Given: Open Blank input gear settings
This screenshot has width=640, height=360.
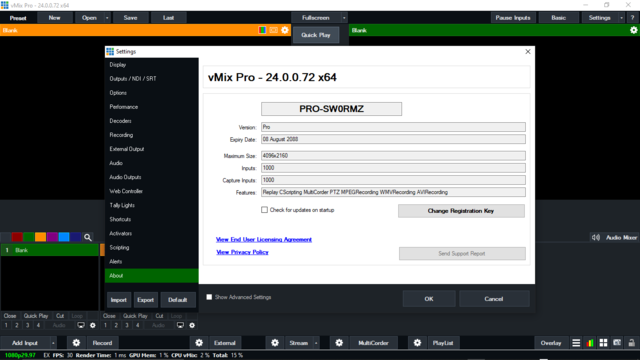Looking at the screenshot, I should pyautogui.click(x=93, y=325).
